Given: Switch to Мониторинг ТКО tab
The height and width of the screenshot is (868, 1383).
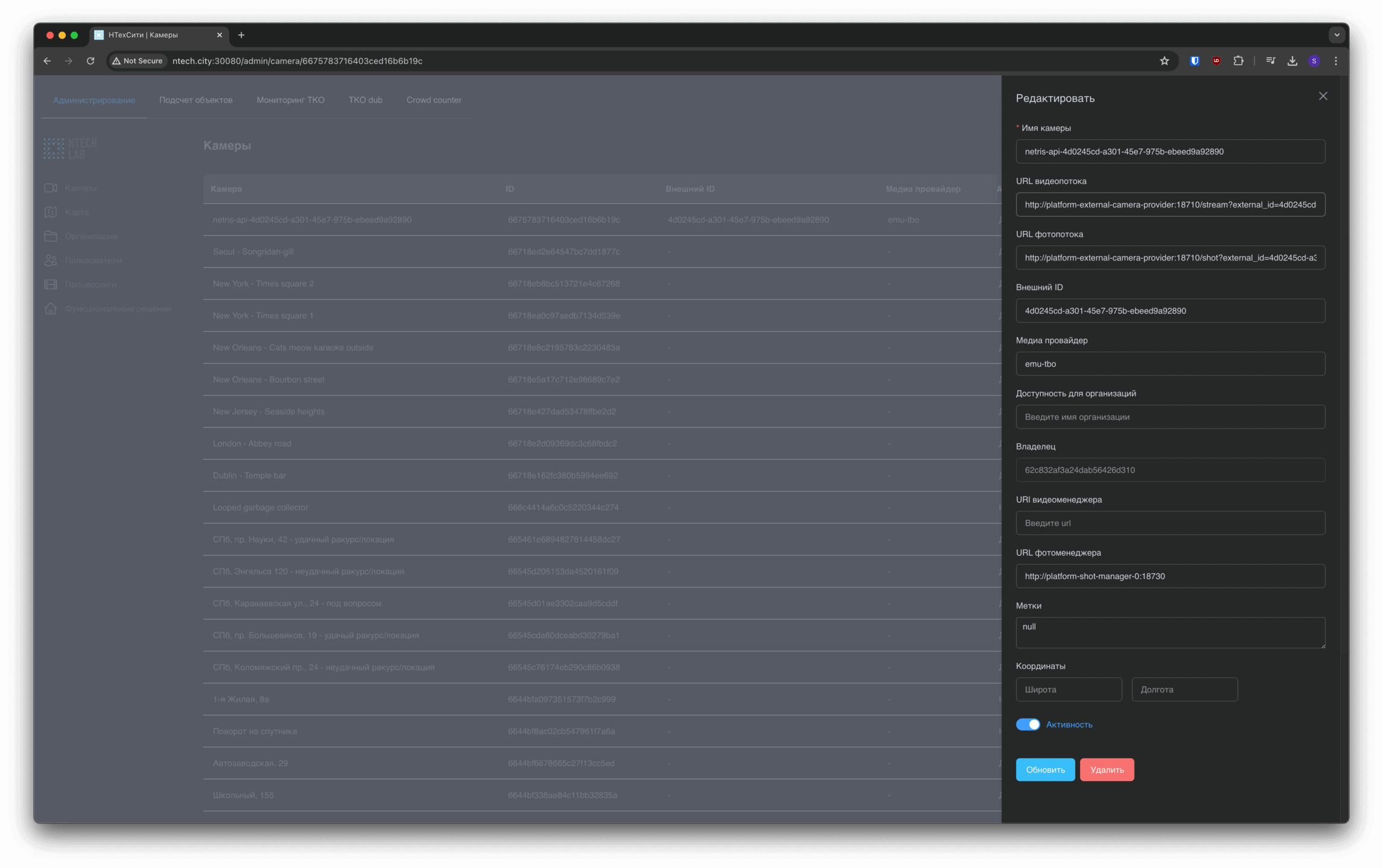Looking at the screenshot, I should click(290, 100).
